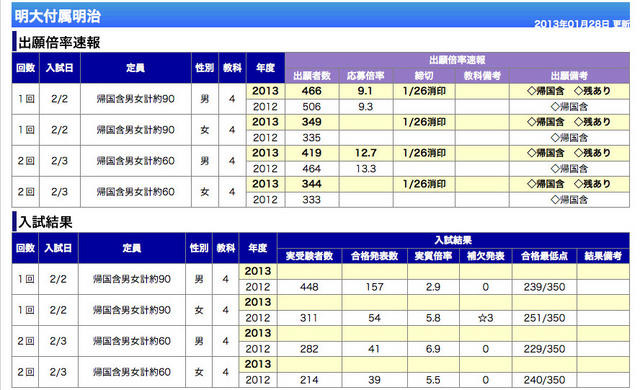Select 年度 header in the application-ratio table
Image resolution: width=640 pixels, height=390 pixels.
click(266, 68)
